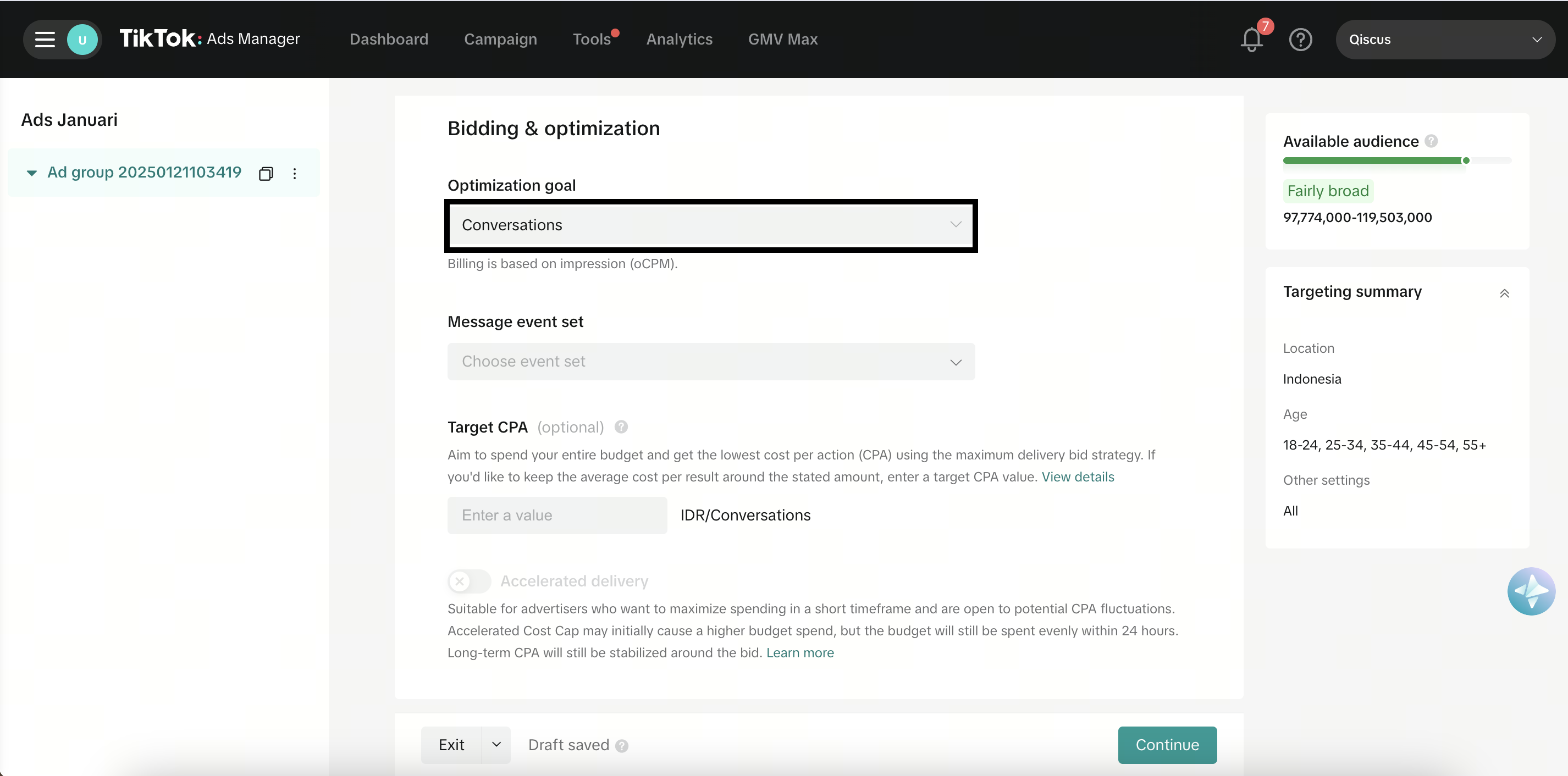Click the Available audience meter bar
This screenshot has width=1568, height=776.
1397,160
